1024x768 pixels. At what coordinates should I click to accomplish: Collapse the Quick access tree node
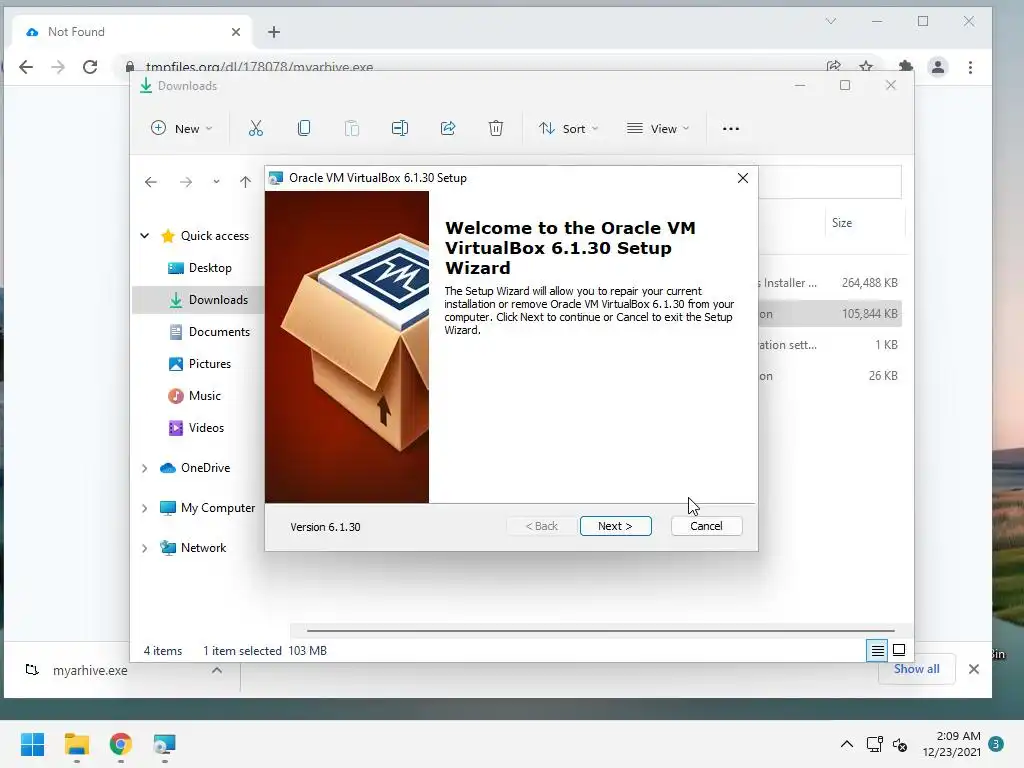tap(145, 236)
